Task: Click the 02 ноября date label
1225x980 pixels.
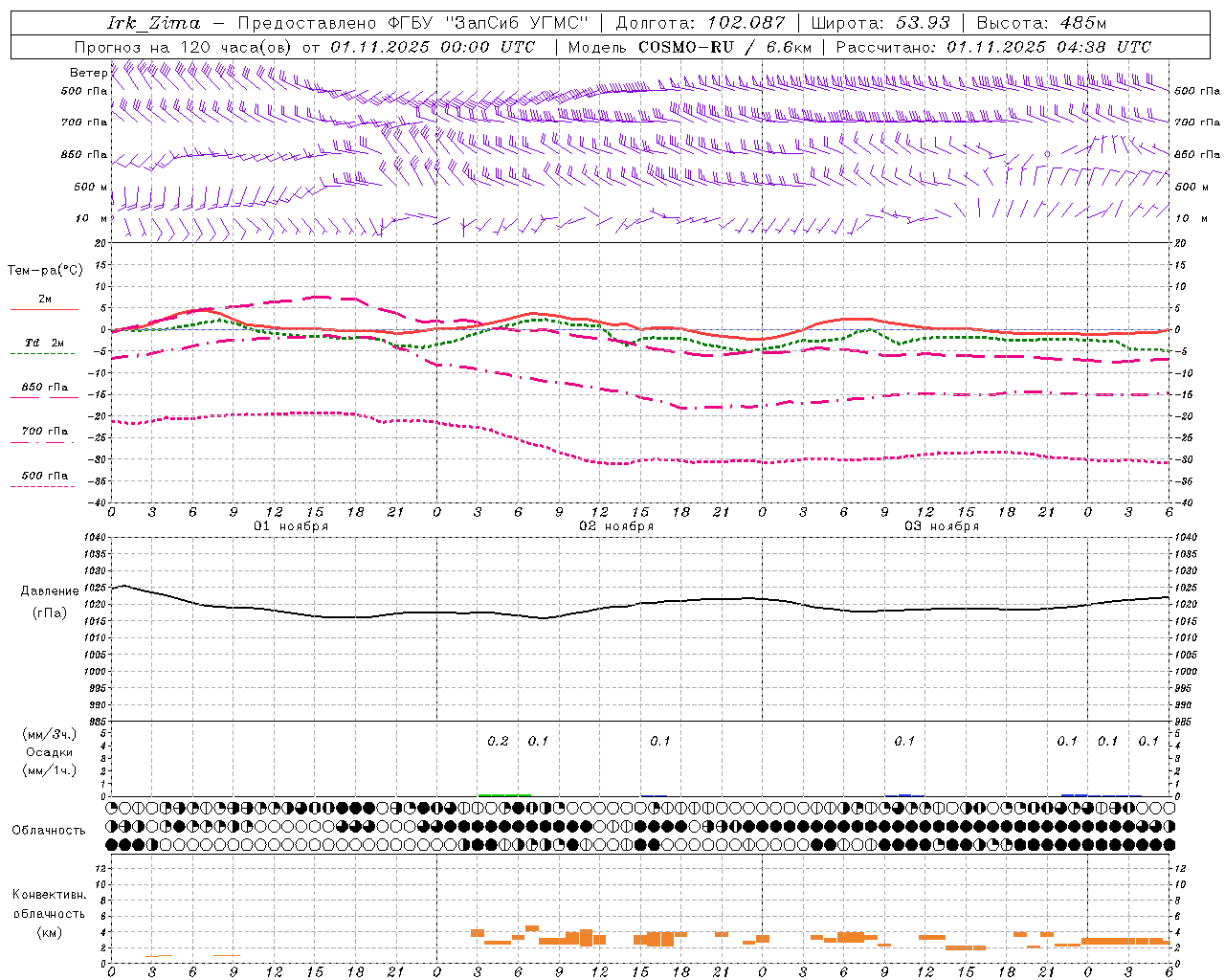Action: tap(616, 526)
